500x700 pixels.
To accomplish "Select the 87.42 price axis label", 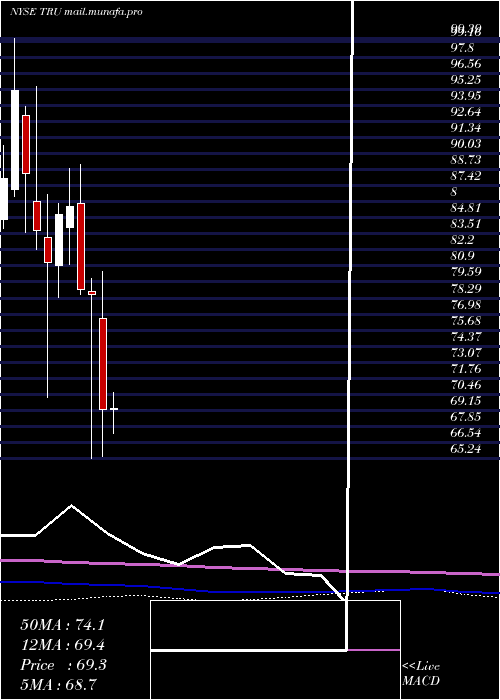I will [466, 176].
